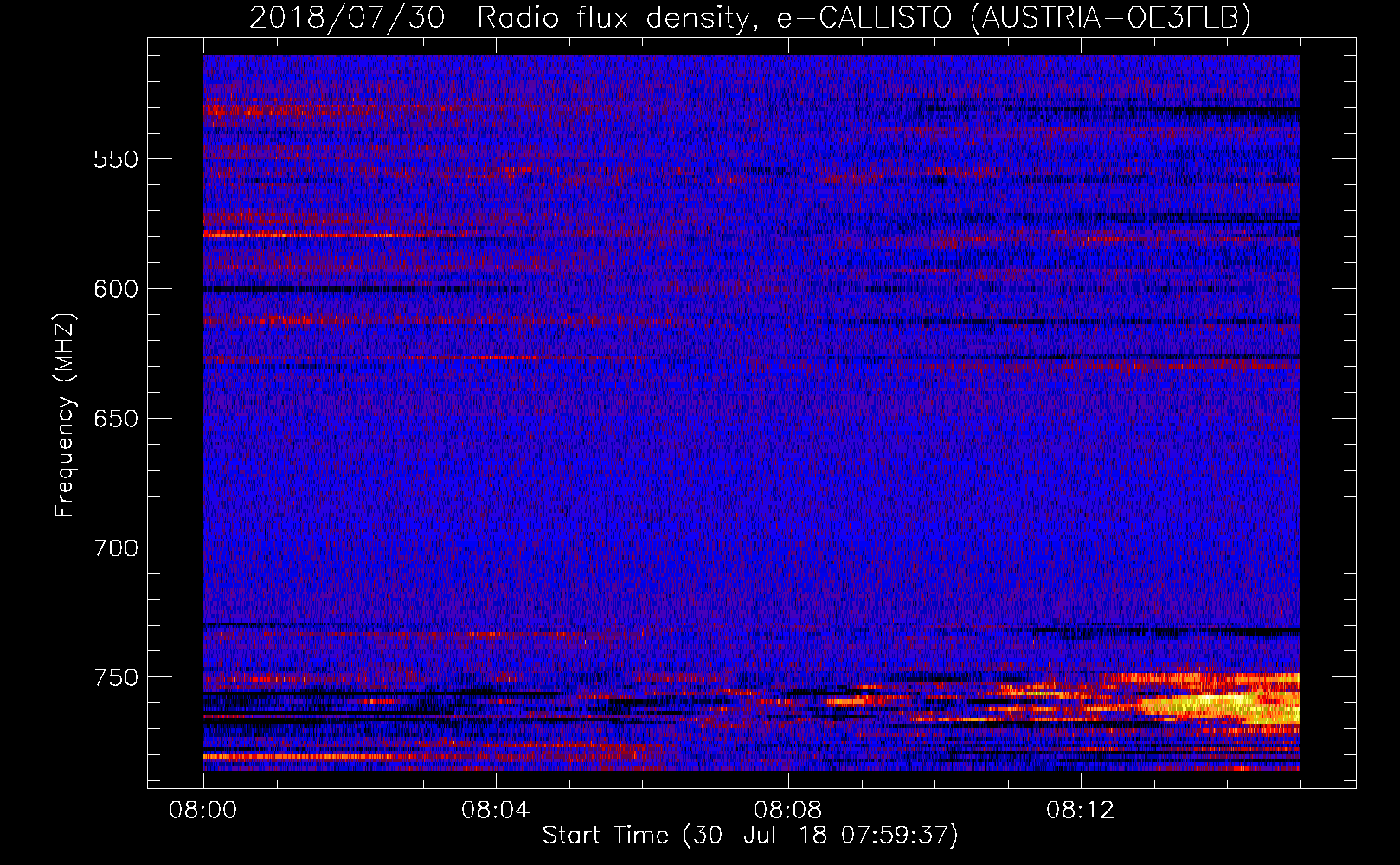Click the 650 frequency tick label
The height and width of the screenshot is (865, 1400).
[x=116, y=419]
